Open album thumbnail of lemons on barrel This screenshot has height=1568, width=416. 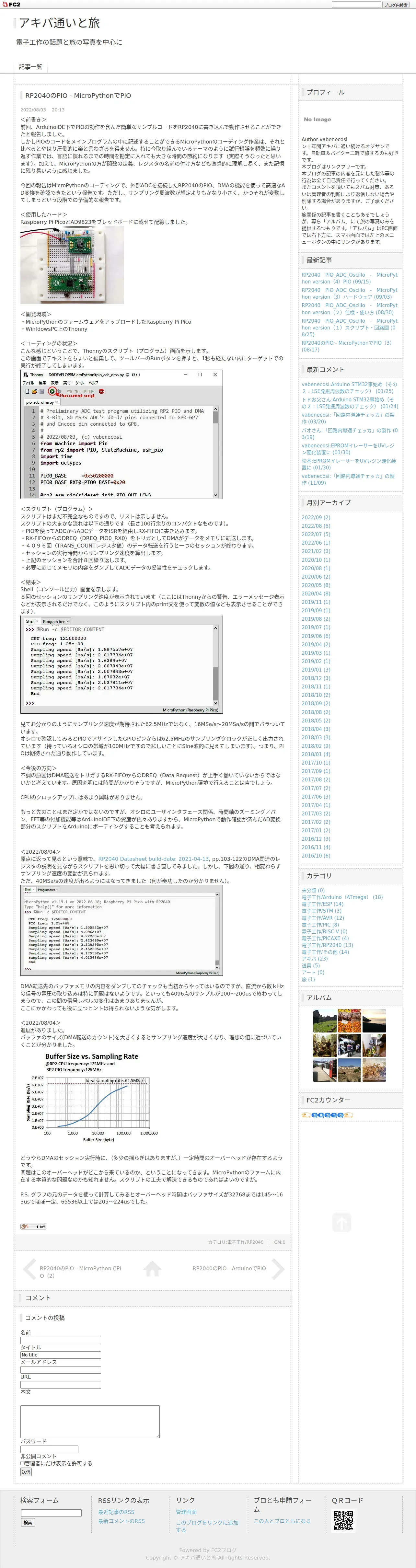[374, 1046]
